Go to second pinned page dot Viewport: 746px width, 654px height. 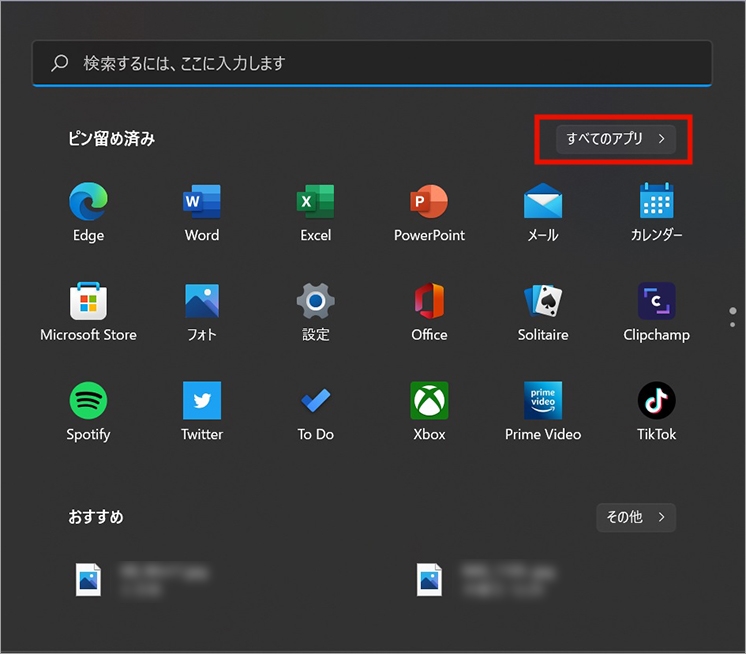click(733, 324)
